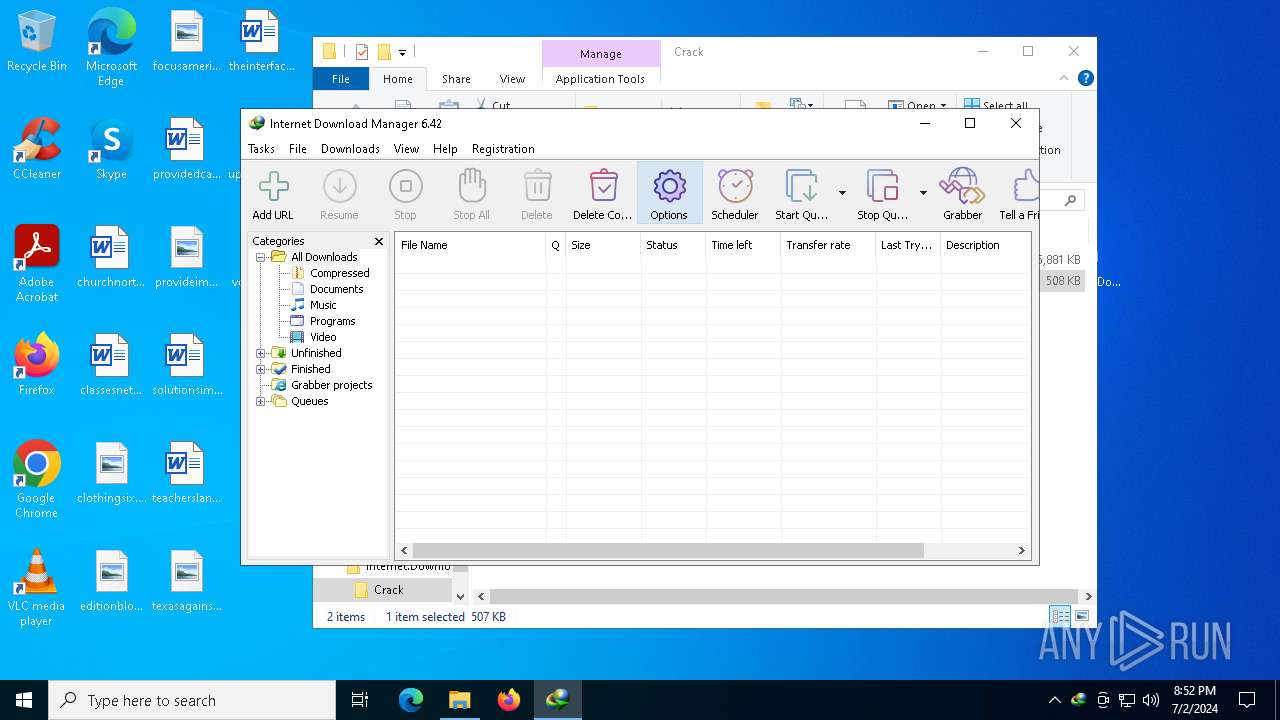The height and width of the screenshot is (720, 1280).
Task: Open Application Tools tab in Explorer
Action: [x=600, y=79]
